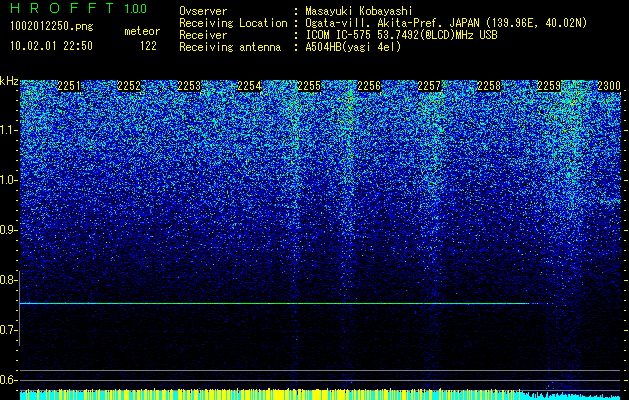Click the HROFFT 1.0.0 title text
Viewport: 629px width, 400px height.
pos(78,8)
